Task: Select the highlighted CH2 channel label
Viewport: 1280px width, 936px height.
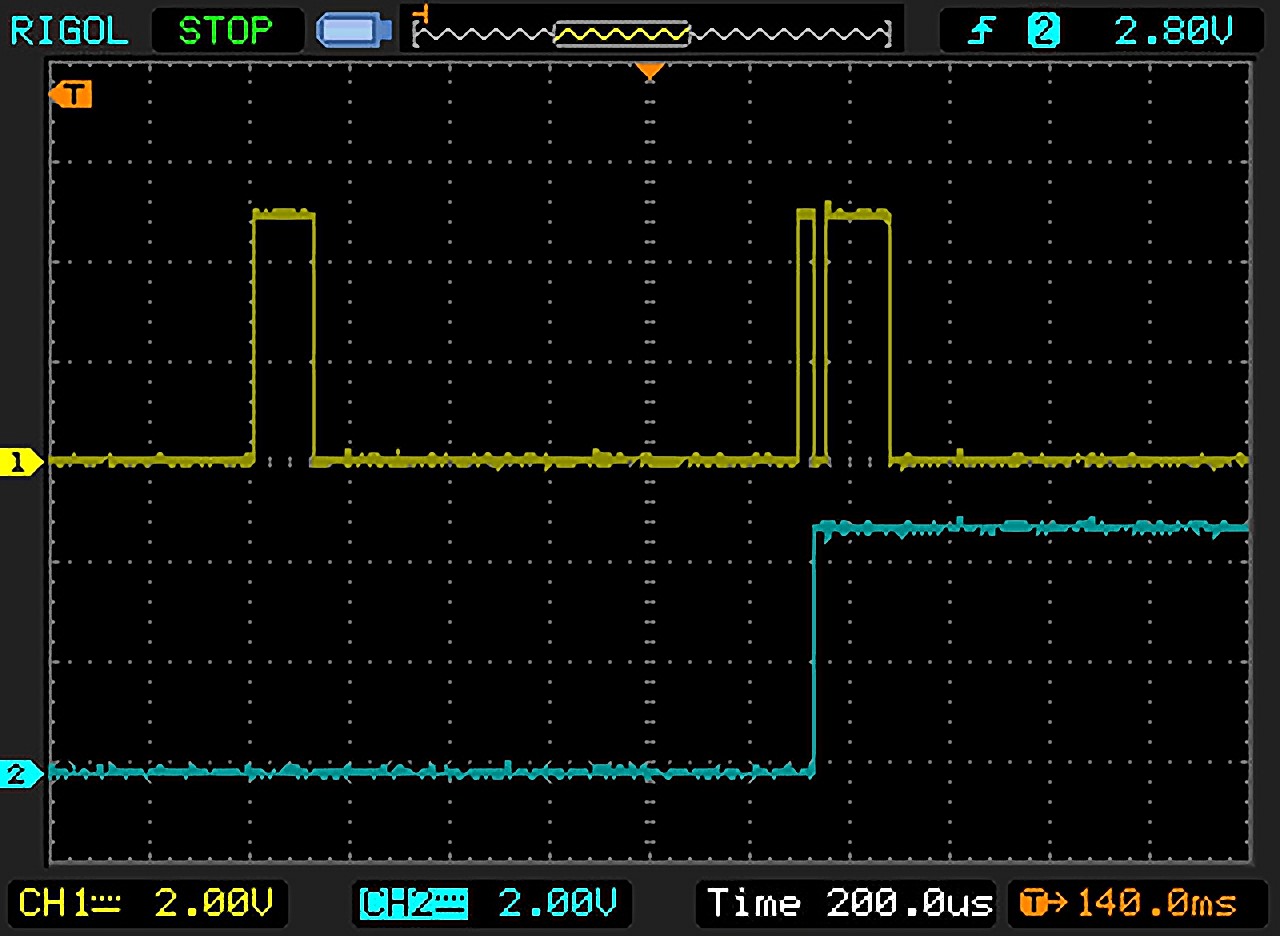Action: pos(414,904)
